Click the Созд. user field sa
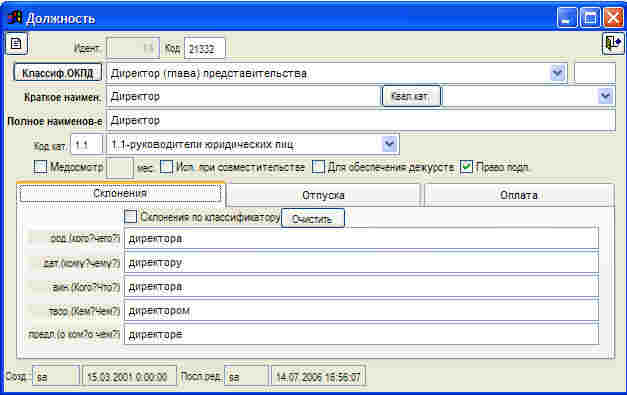 click(56, 376)
